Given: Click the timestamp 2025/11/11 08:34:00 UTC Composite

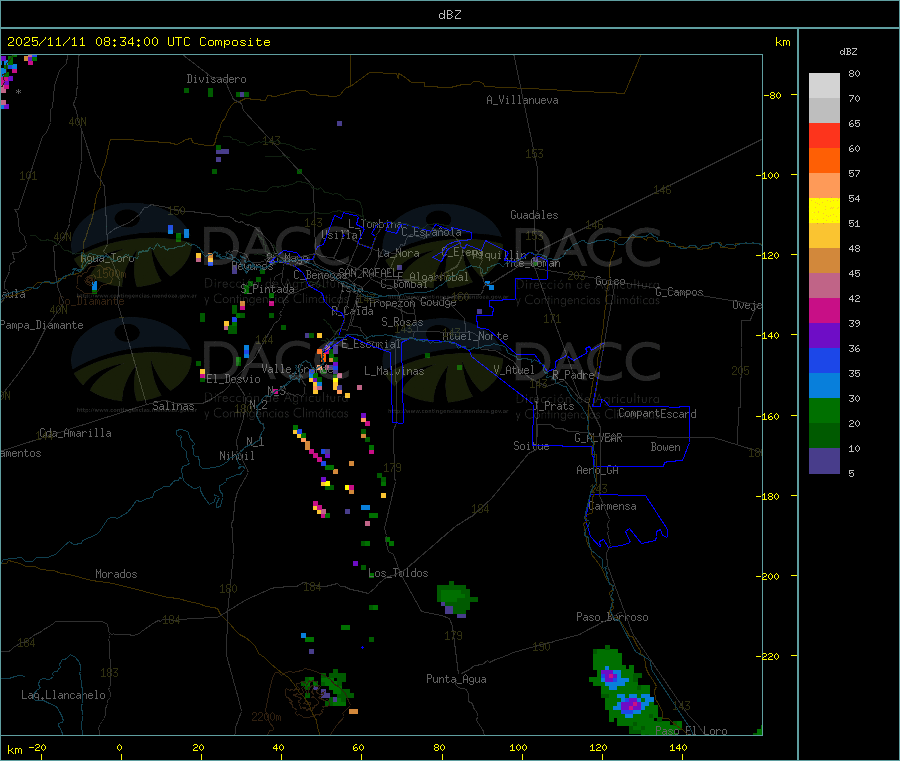Looking at the screenshot, I should pos(138,42).
